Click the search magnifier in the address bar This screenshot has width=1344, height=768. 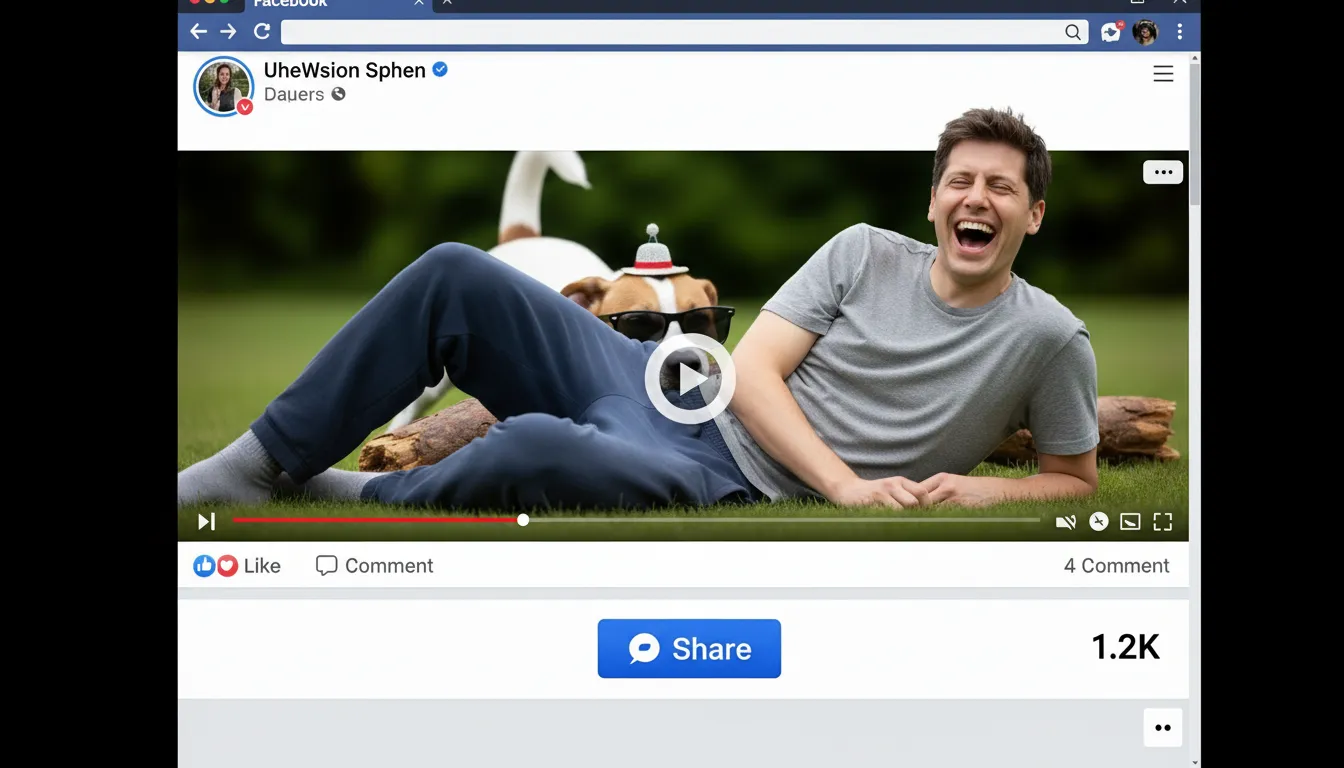pyautogui.click(x=1072, y=32)
